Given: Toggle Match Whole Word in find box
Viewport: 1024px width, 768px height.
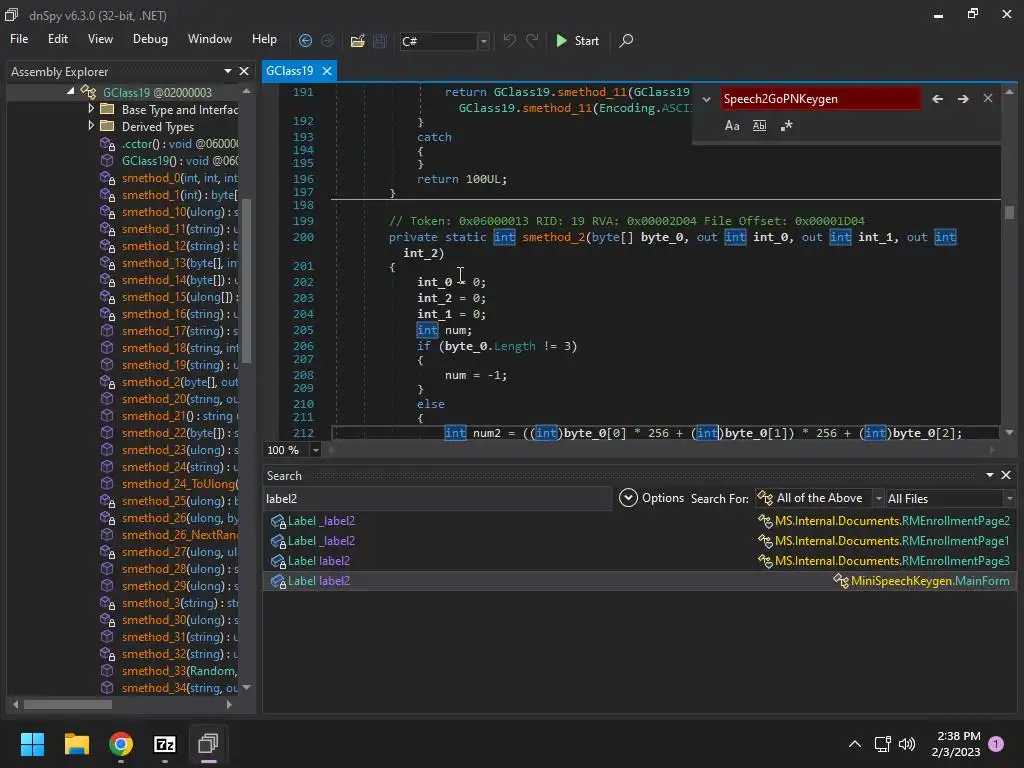Looking at the screenshot, I should [x=759, y=125].
